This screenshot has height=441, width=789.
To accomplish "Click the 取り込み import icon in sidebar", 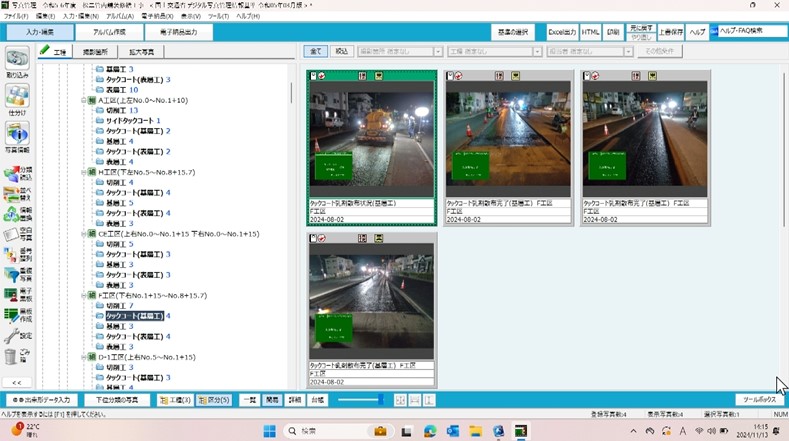I will click(x=17, y=62).
